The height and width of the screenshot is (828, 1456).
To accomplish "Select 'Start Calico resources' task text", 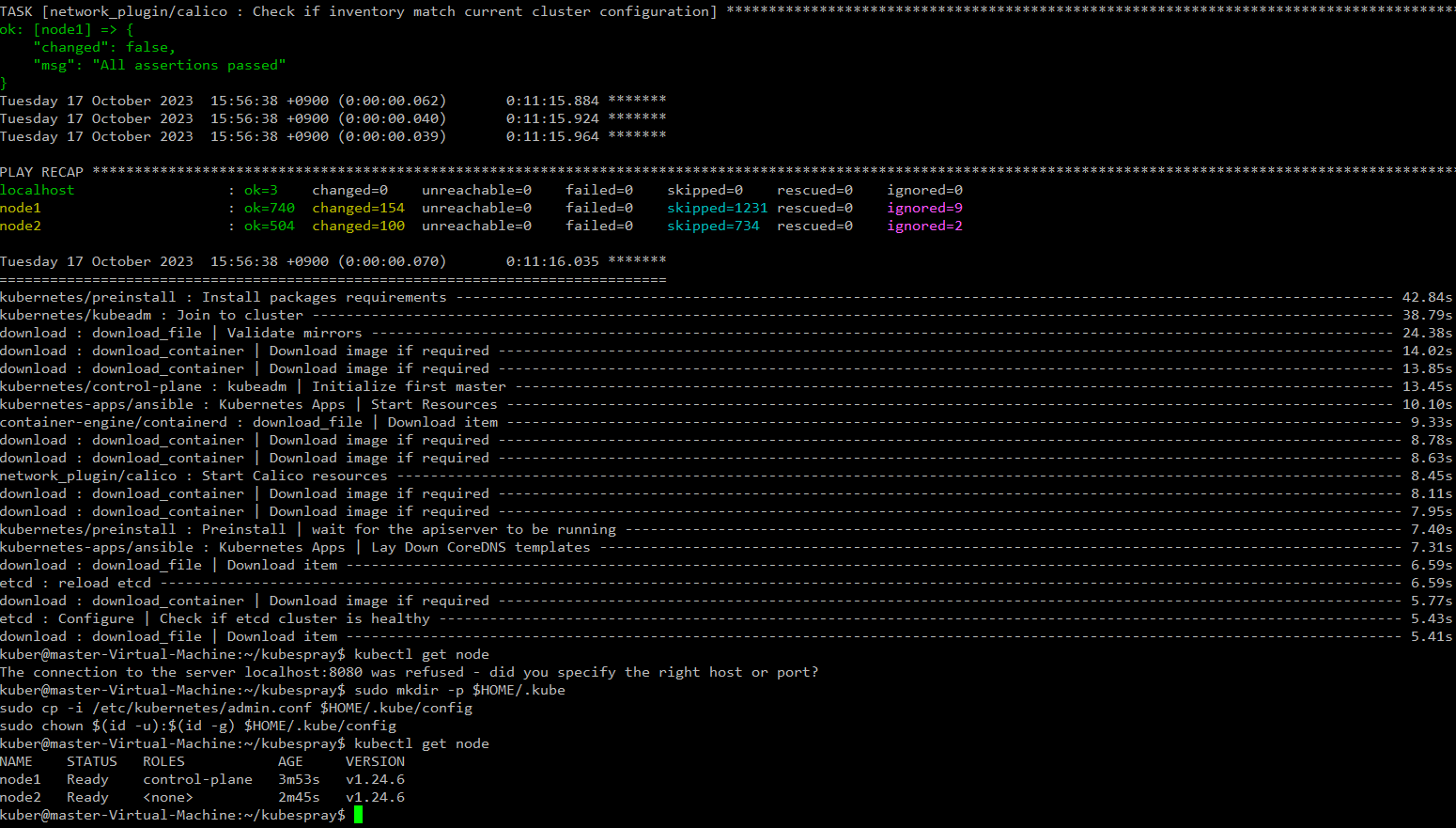I will point(295,476).
